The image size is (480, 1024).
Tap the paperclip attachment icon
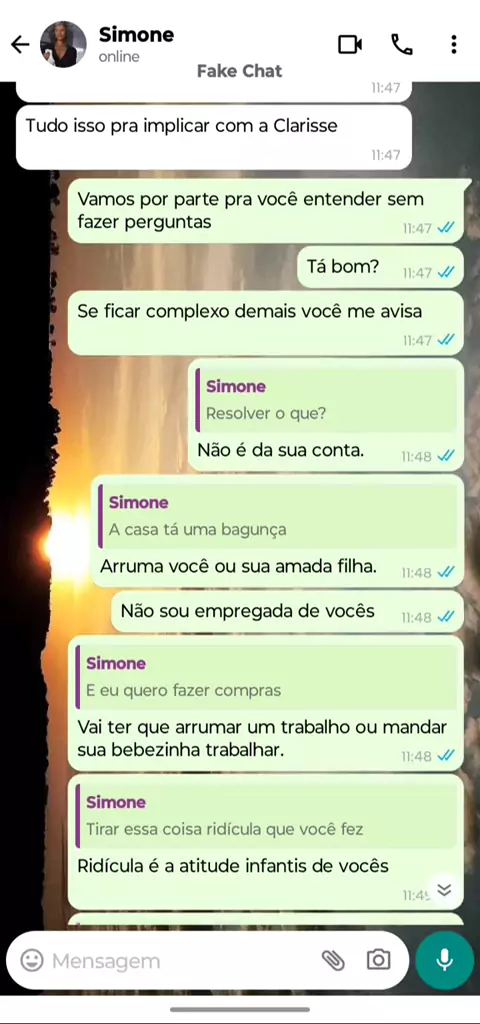[334, 960]
